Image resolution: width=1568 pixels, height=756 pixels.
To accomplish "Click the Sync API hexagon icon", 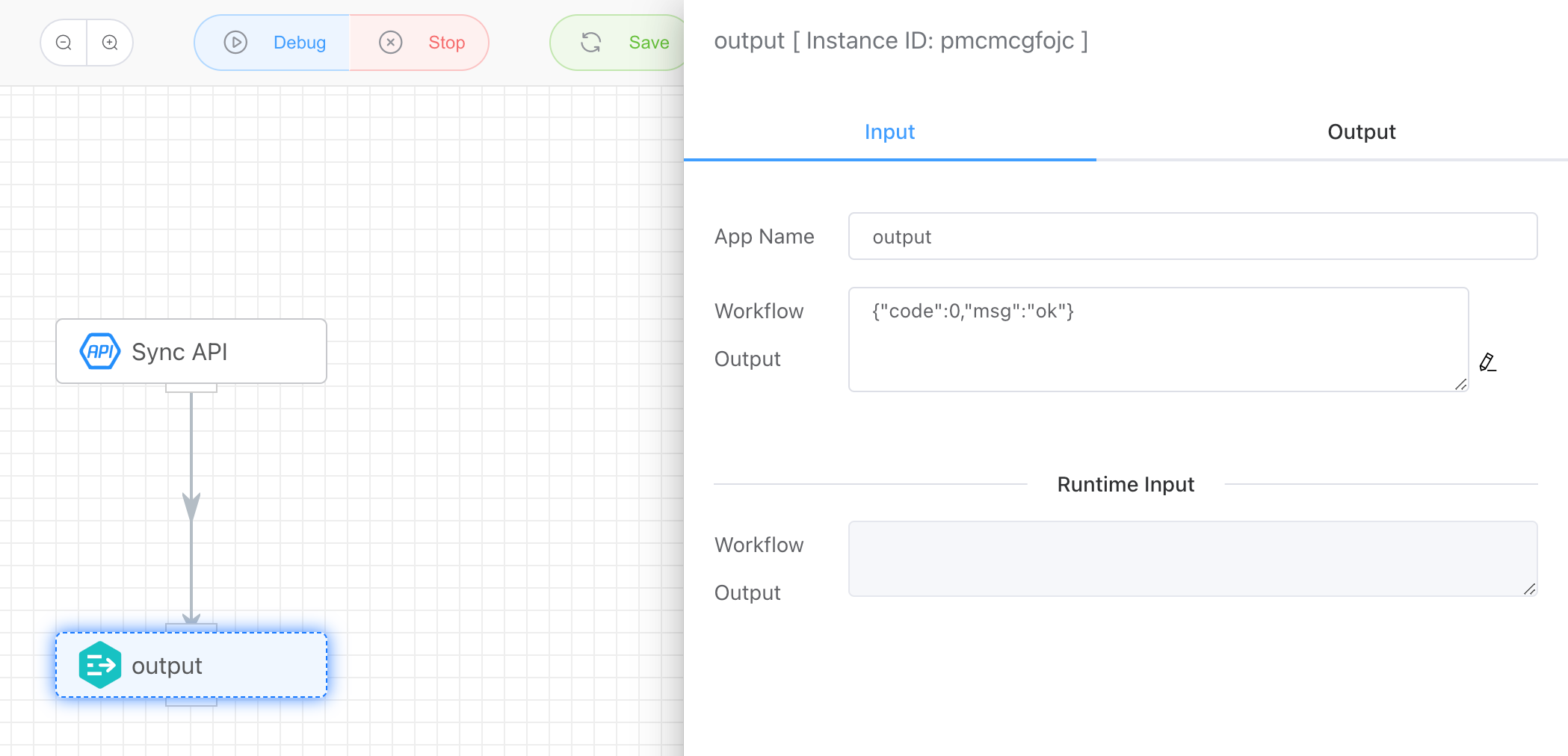I will [99, 351].
